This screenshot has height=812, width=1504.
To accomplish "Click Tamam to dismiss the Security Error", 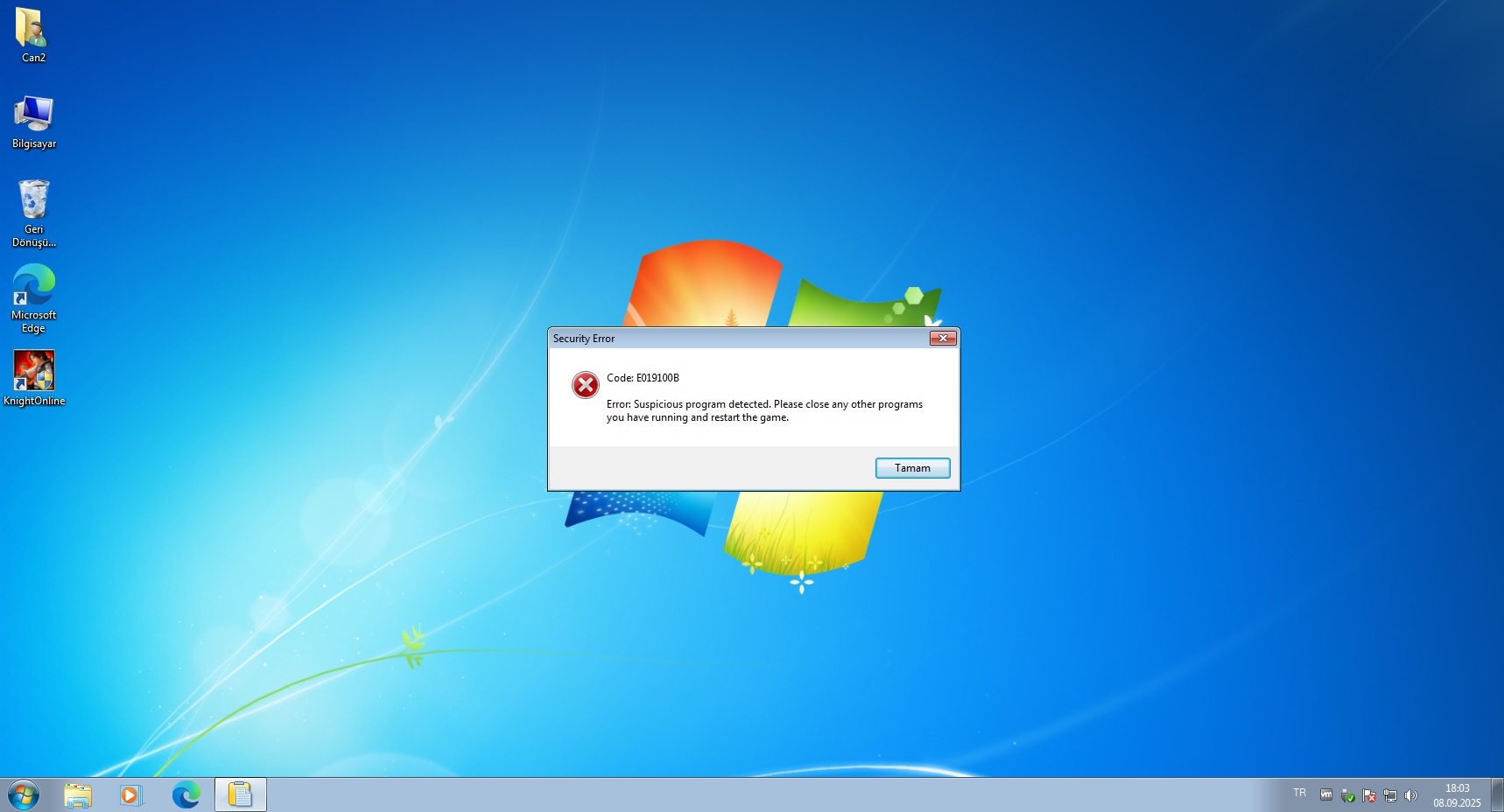I will 912,468.
